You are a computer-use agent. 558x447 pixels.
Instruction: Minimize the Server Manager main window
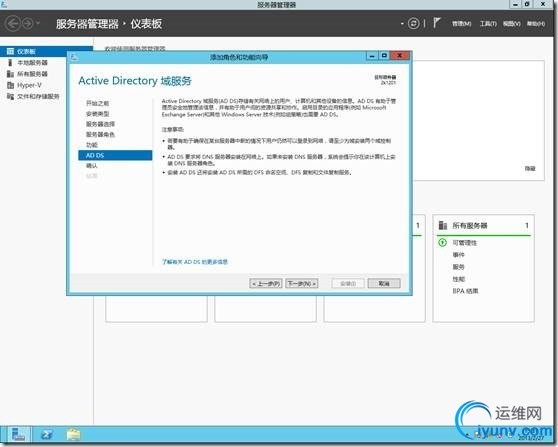pyautogui.click(x=515, y=4)
